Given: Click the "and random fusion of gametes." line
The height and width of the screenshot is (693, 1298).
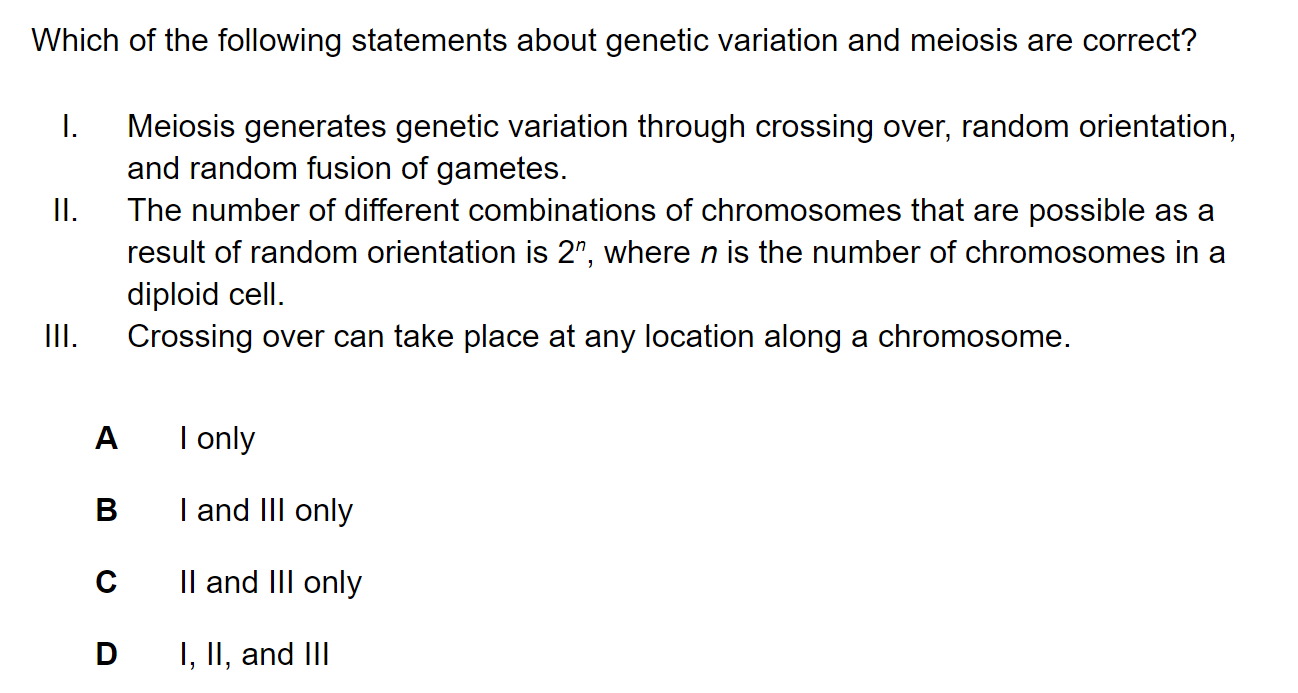Looking at the screenshot, I should pos(347,170).
